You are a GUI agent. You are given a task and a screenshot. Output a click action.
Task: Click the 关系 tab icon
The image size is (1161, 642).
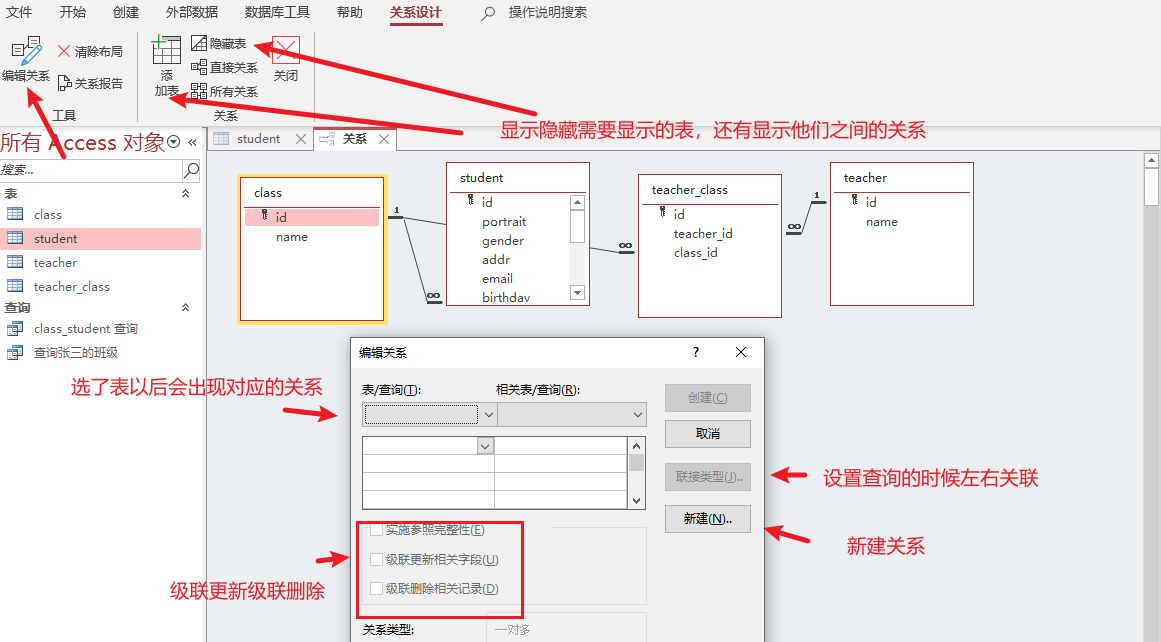point(327,138)
